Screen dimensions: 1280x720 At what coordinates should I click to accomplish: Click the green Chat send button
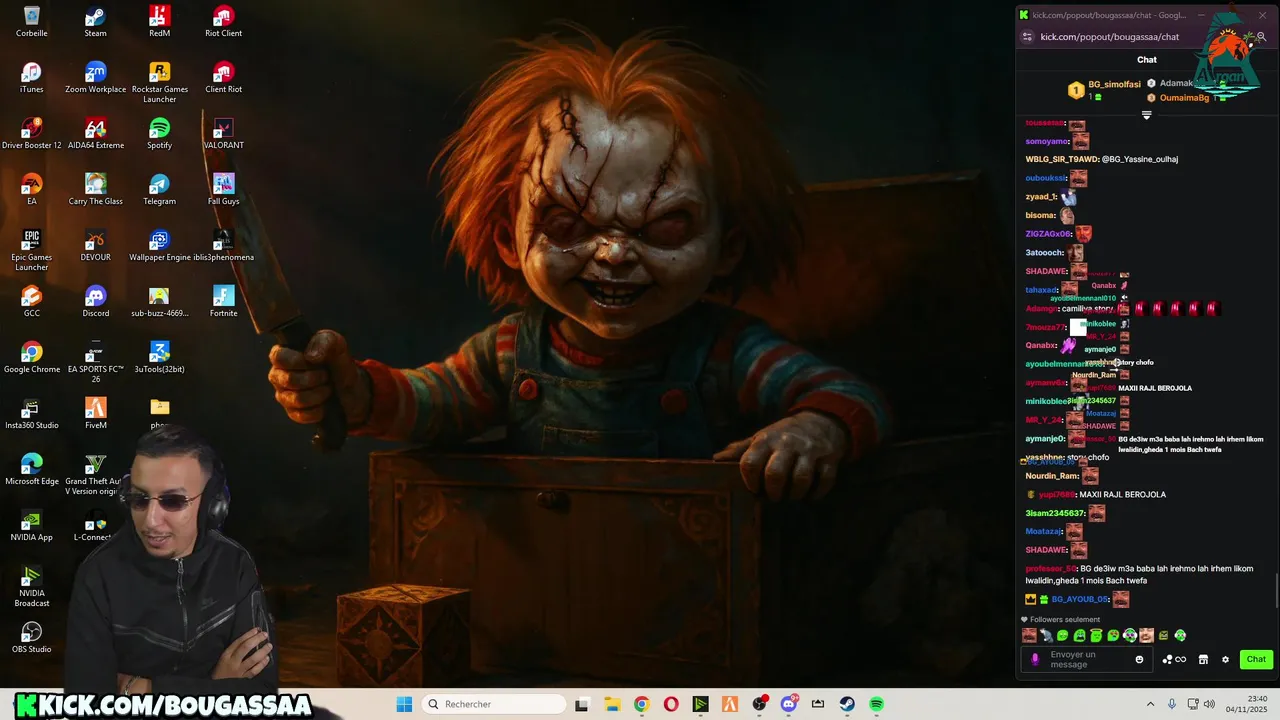click(x=1256, y=659)
